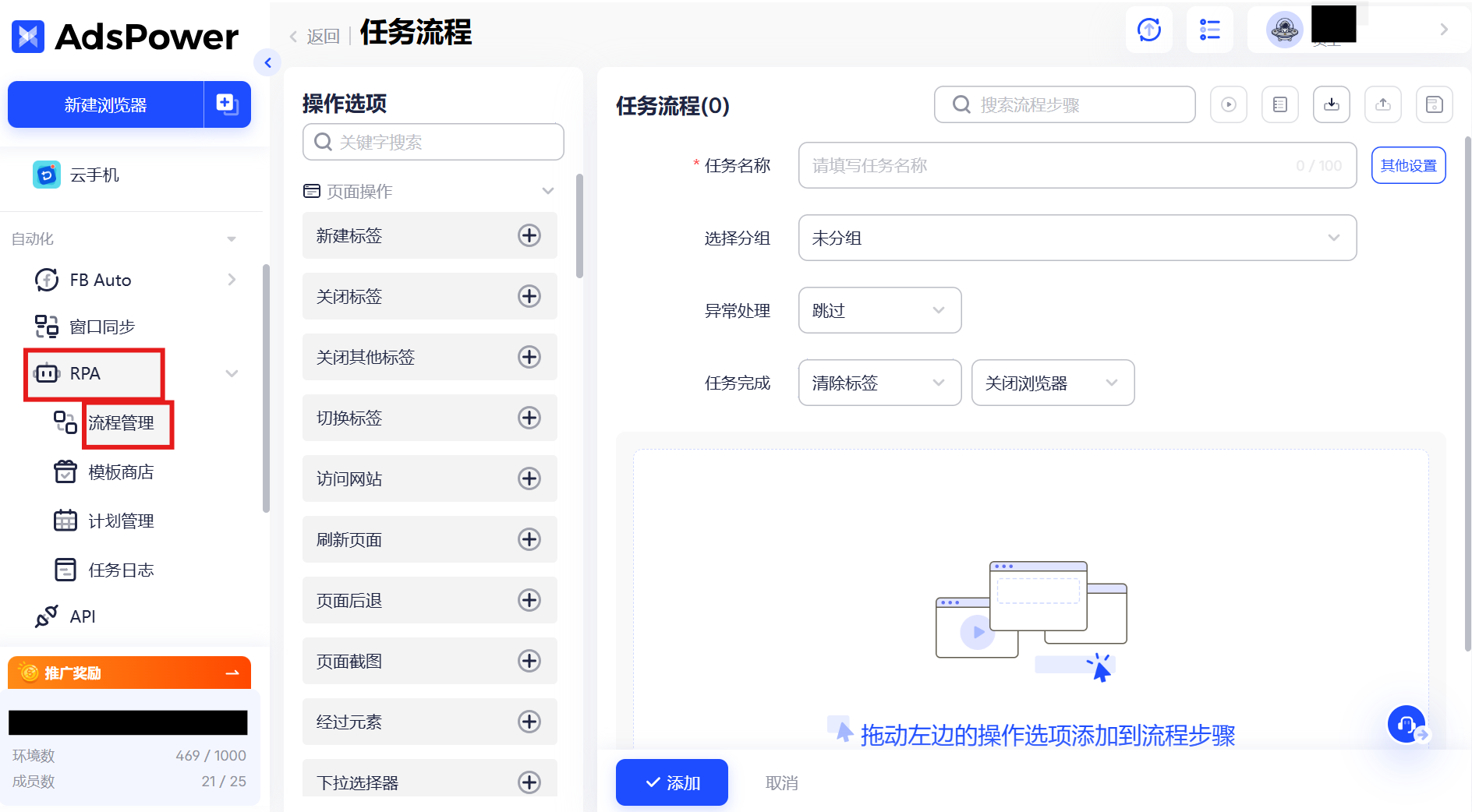Viewport: 1472px width, 812px height.
Task: Open 云手机 from the sidebar
Action: [94, 175]
